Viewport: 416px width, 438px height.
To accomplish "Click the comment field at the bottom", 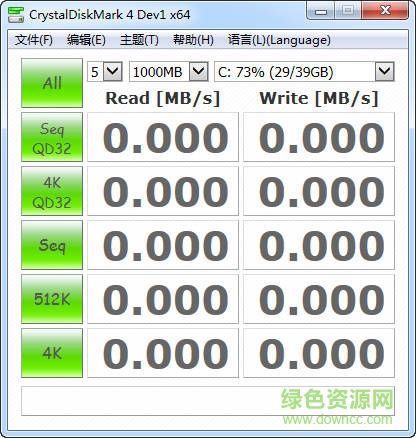I will tap(208, 401).
